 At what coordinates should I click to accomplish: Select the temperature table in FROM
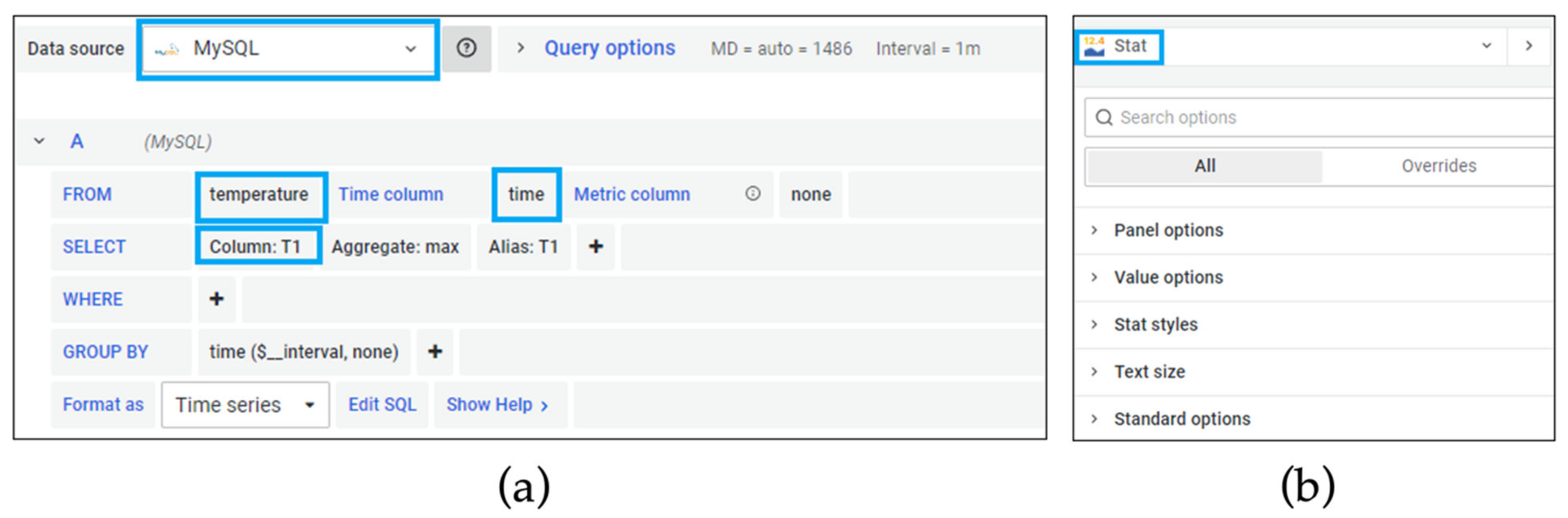[x=259, y=194]
